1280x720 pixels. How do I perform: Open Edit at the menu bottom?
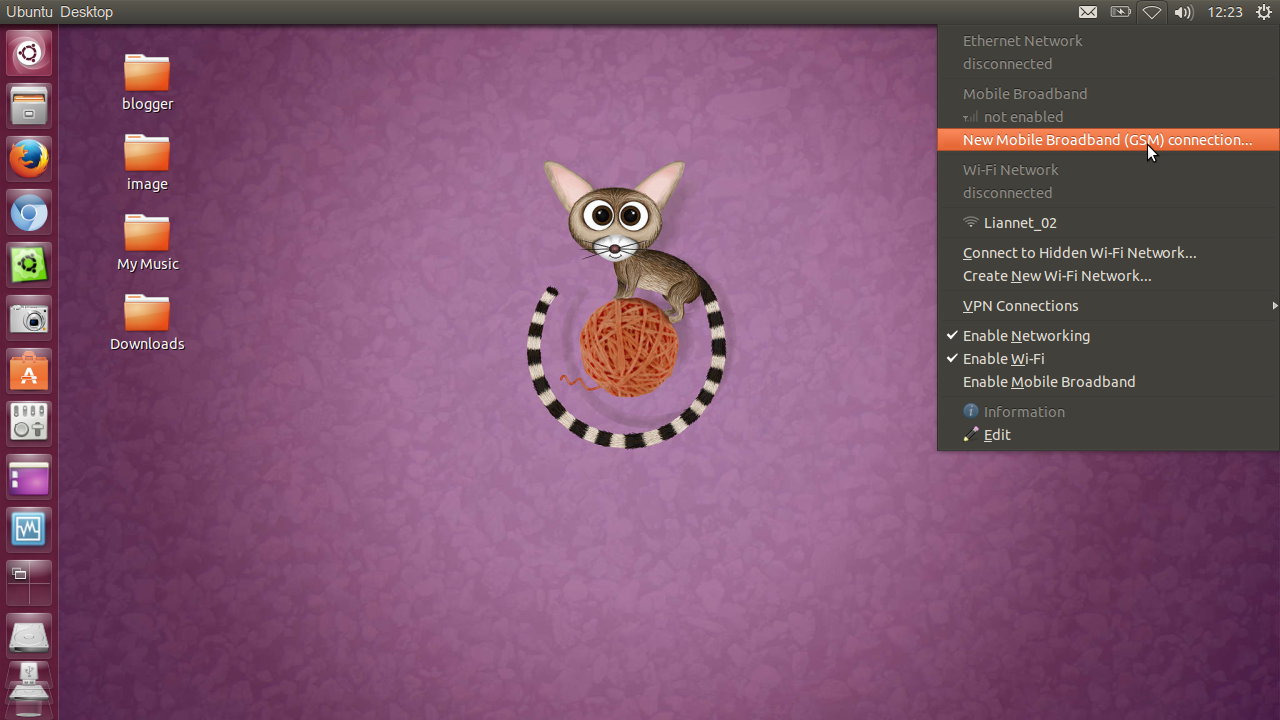997,434
